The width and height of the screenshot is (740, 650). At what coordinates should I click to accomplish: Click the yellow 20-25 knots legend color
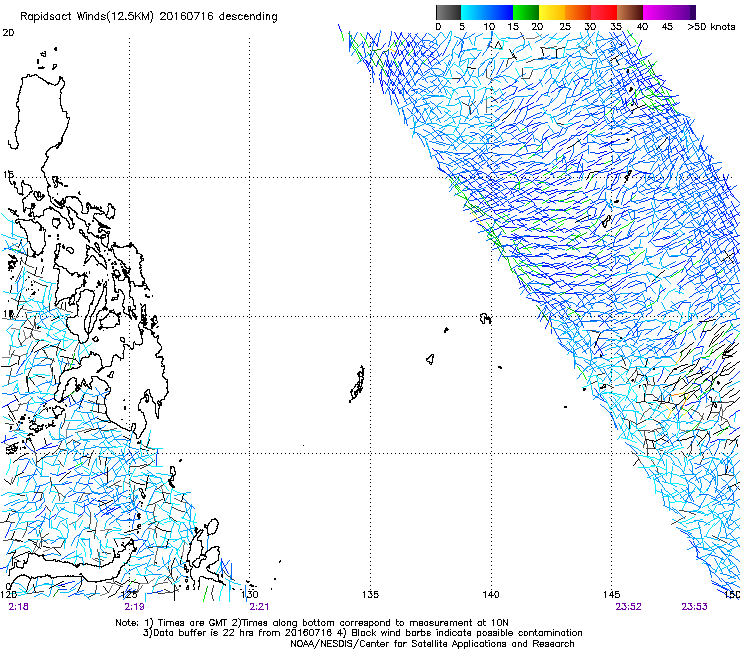(552, 12)
